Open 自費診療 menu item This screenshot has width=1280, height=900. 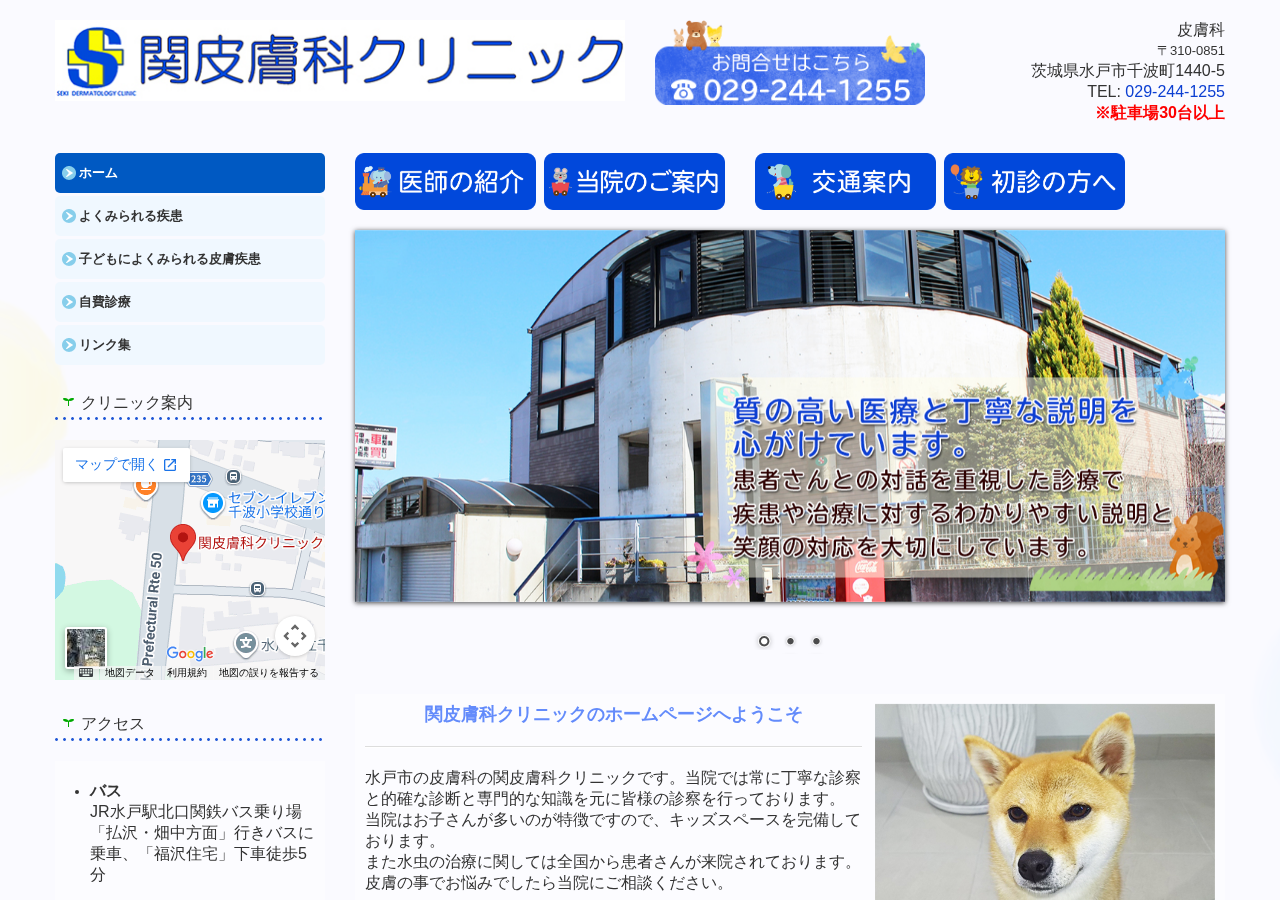point(190,302)
